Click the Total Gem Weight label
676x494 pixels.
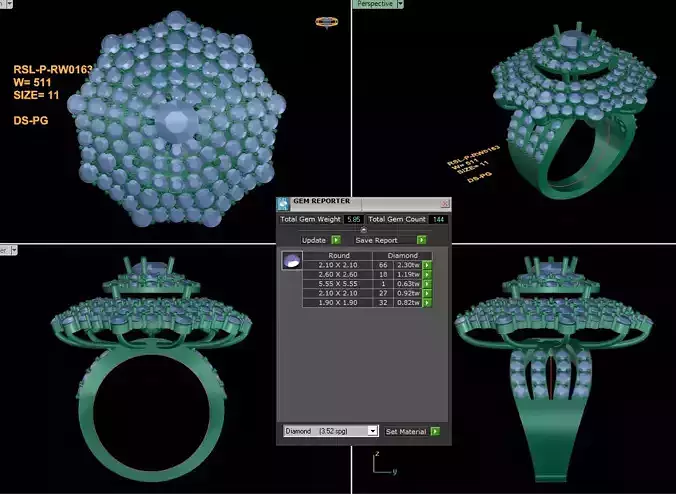point(310,219)
